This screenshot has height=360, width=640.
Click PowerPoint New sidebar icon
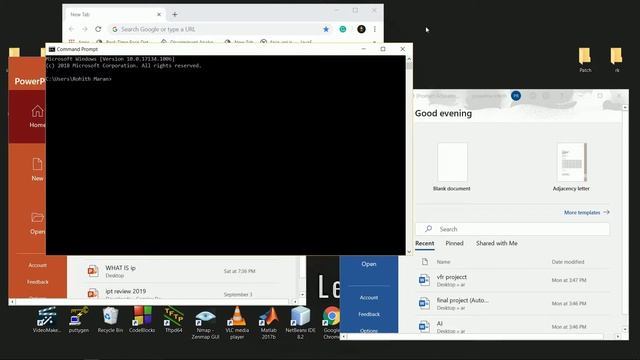(x=37, y=169)
